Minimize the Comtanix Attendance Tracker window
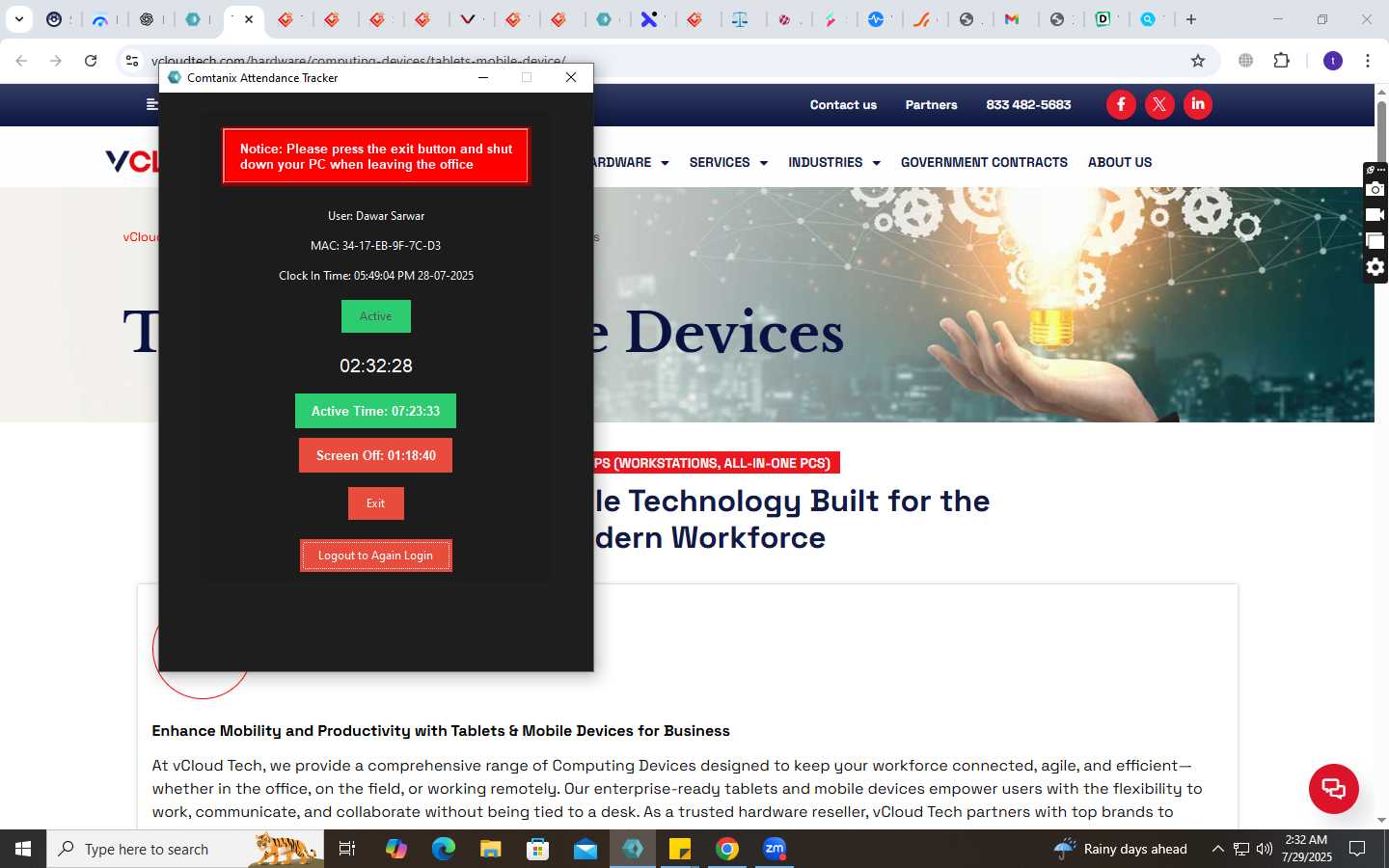The height and width of the screenshot is (868, 1389). click(483, 77)
